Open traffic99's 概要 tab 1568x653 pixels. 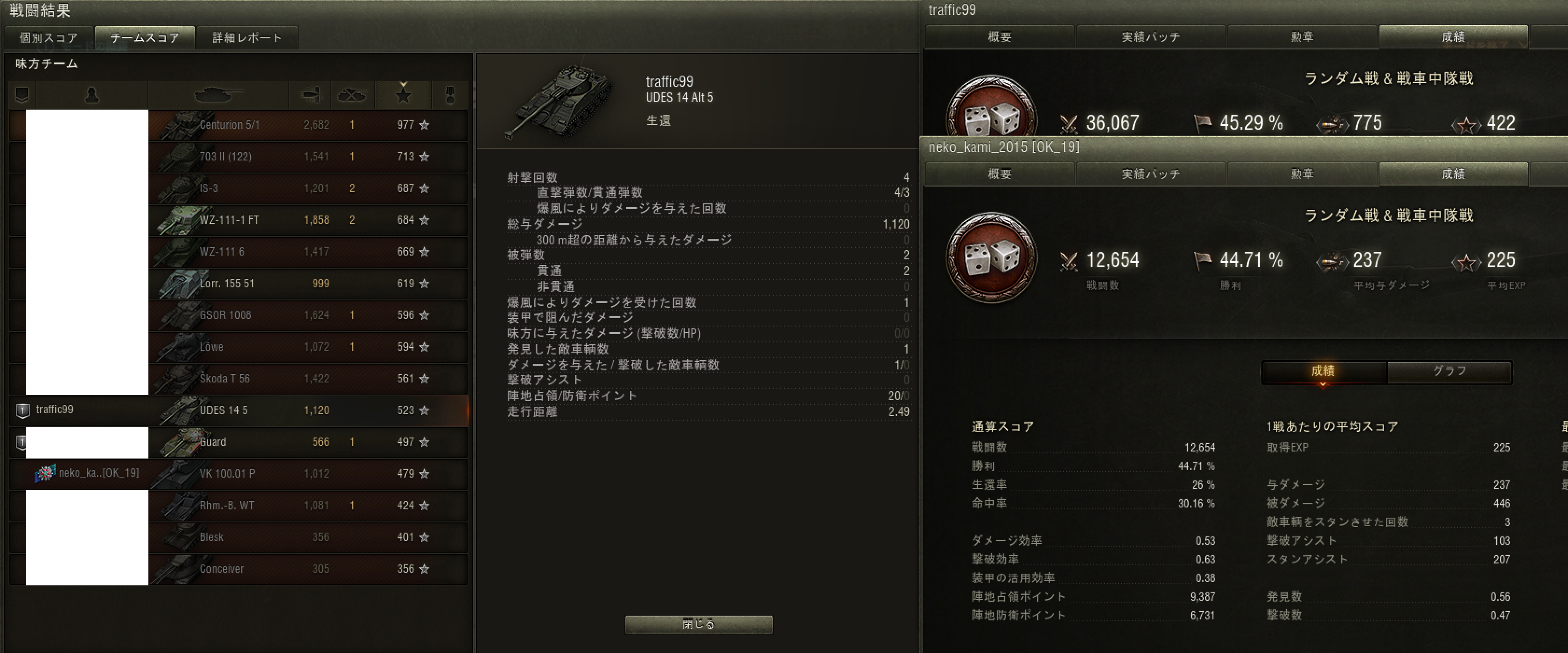pos(1000,37)
